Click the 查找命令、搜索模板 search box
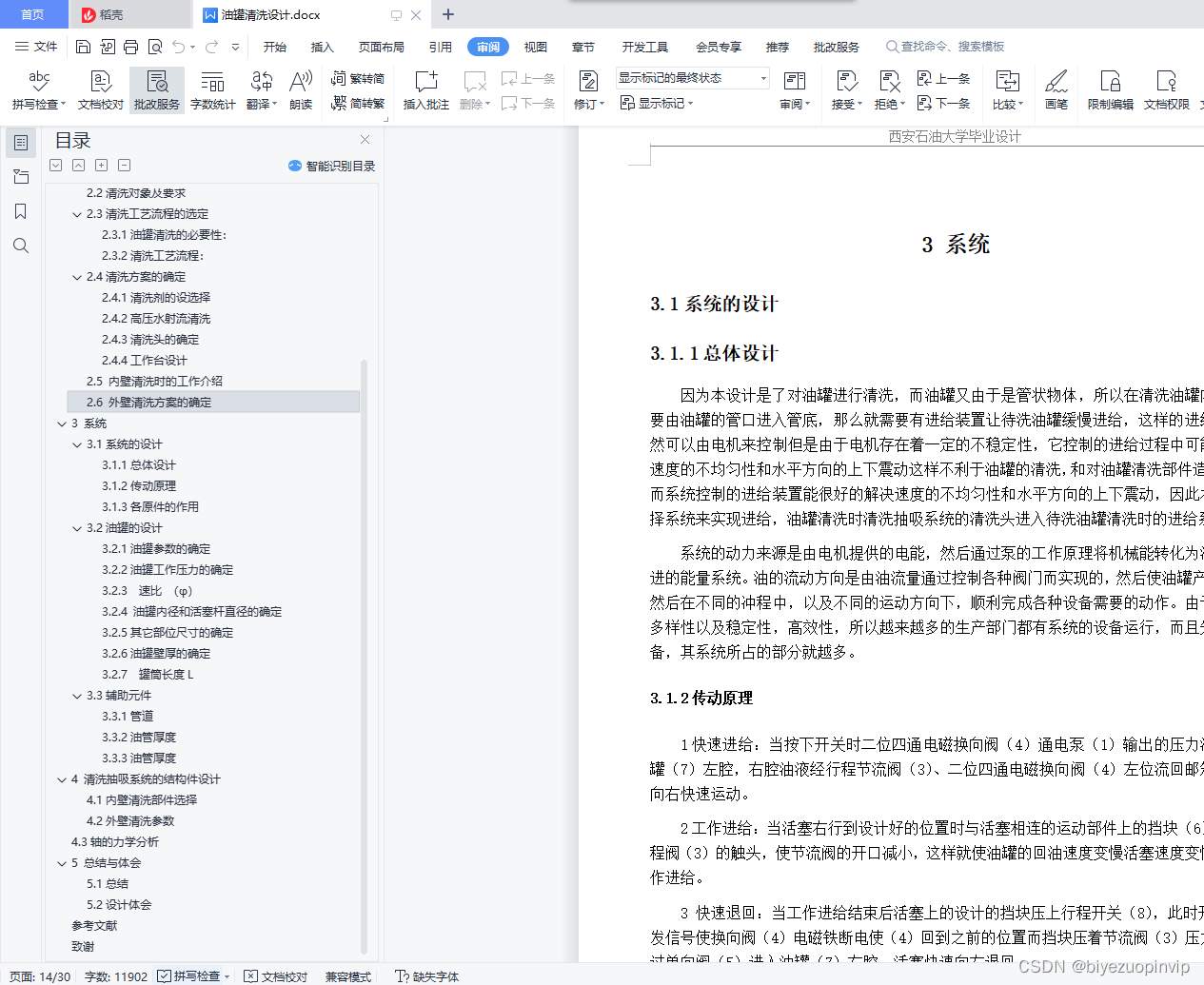 pos(945,47)
